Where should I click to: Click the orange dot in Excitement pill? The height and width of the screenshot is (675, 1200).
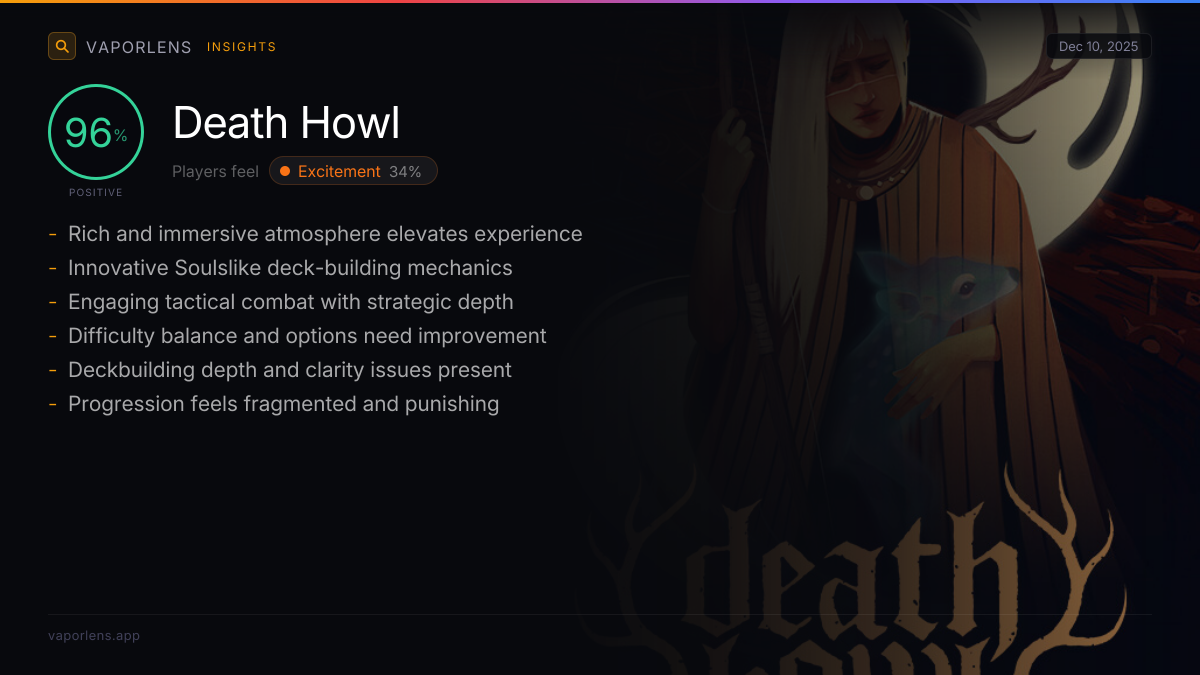[285, 171]
